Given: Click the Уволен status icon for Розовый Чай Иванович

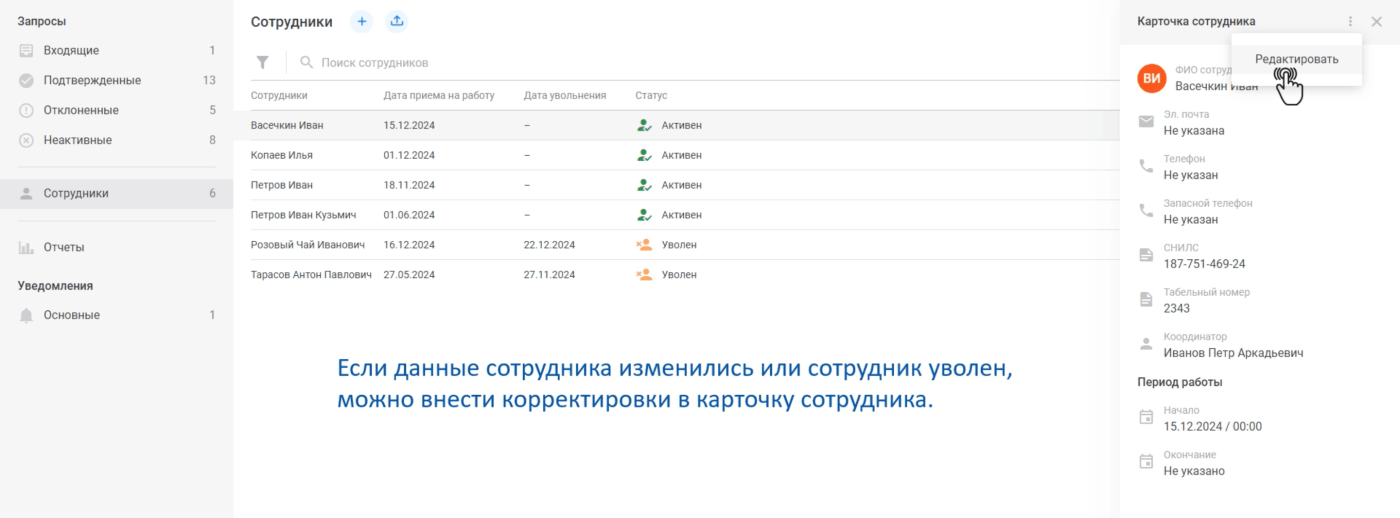Looking at the screenshot, I should [644, 245].
